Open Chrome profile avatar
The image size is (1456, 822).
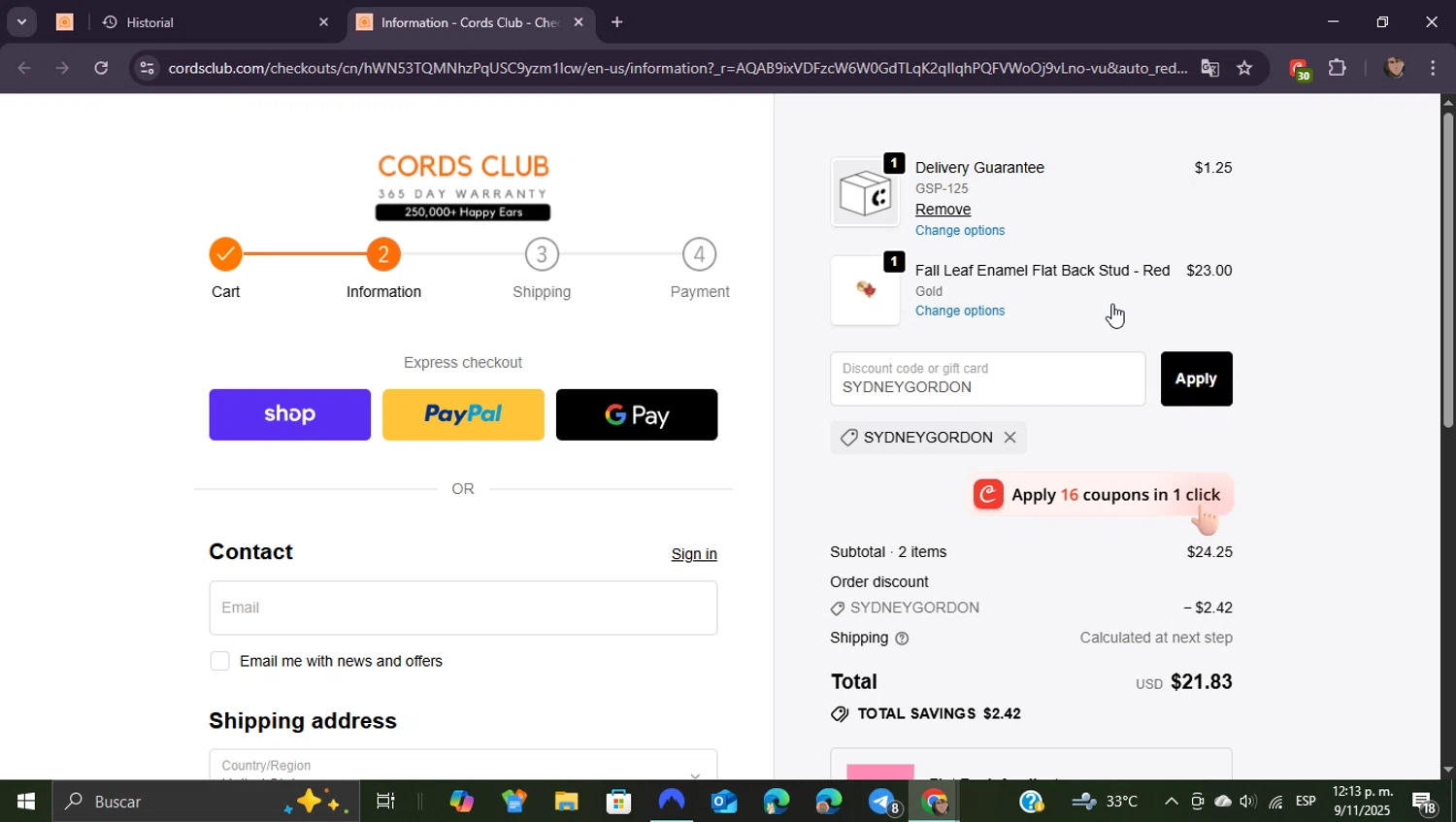coord(1394,68)
